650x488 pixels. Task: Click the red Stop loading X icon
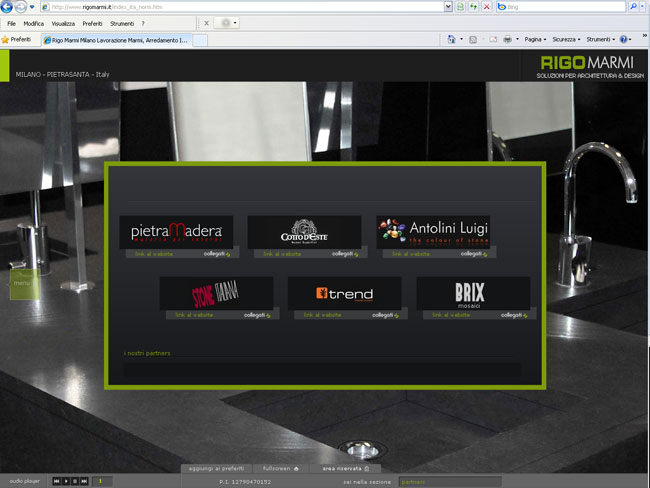click(x=487, y=7)
